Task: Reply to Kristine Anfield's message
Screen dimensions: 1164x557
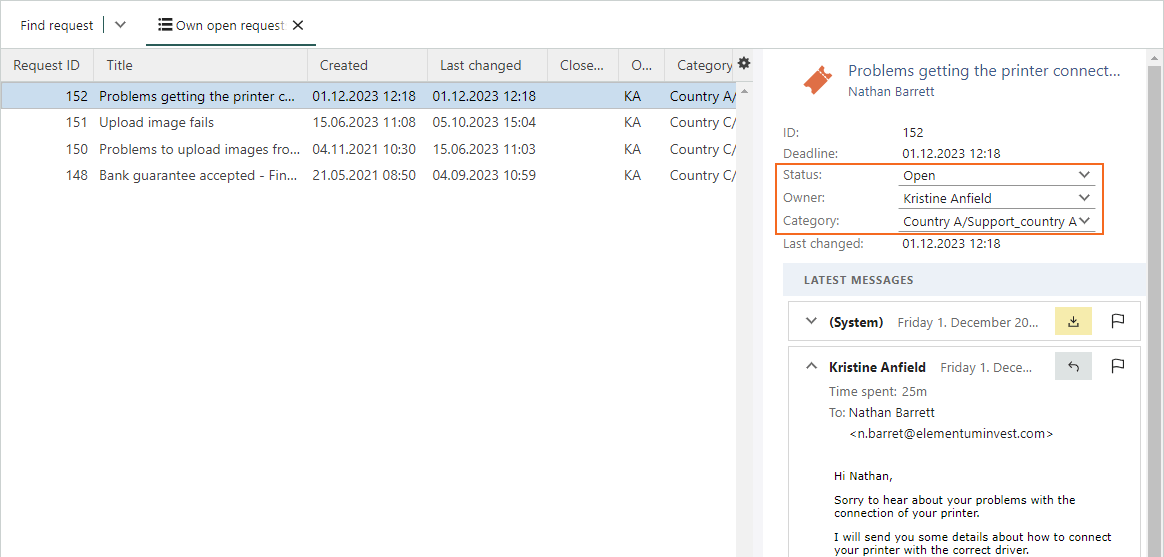Action: tap(1073, 365)
